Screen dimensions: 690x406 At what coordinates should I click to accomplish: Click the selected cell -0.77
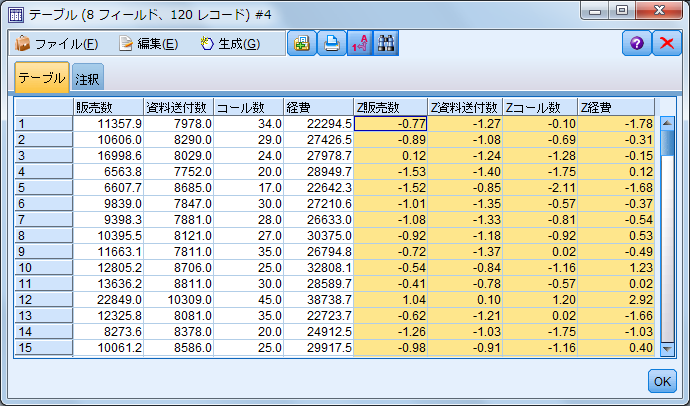pyautogui.click(x=391, y=124)
